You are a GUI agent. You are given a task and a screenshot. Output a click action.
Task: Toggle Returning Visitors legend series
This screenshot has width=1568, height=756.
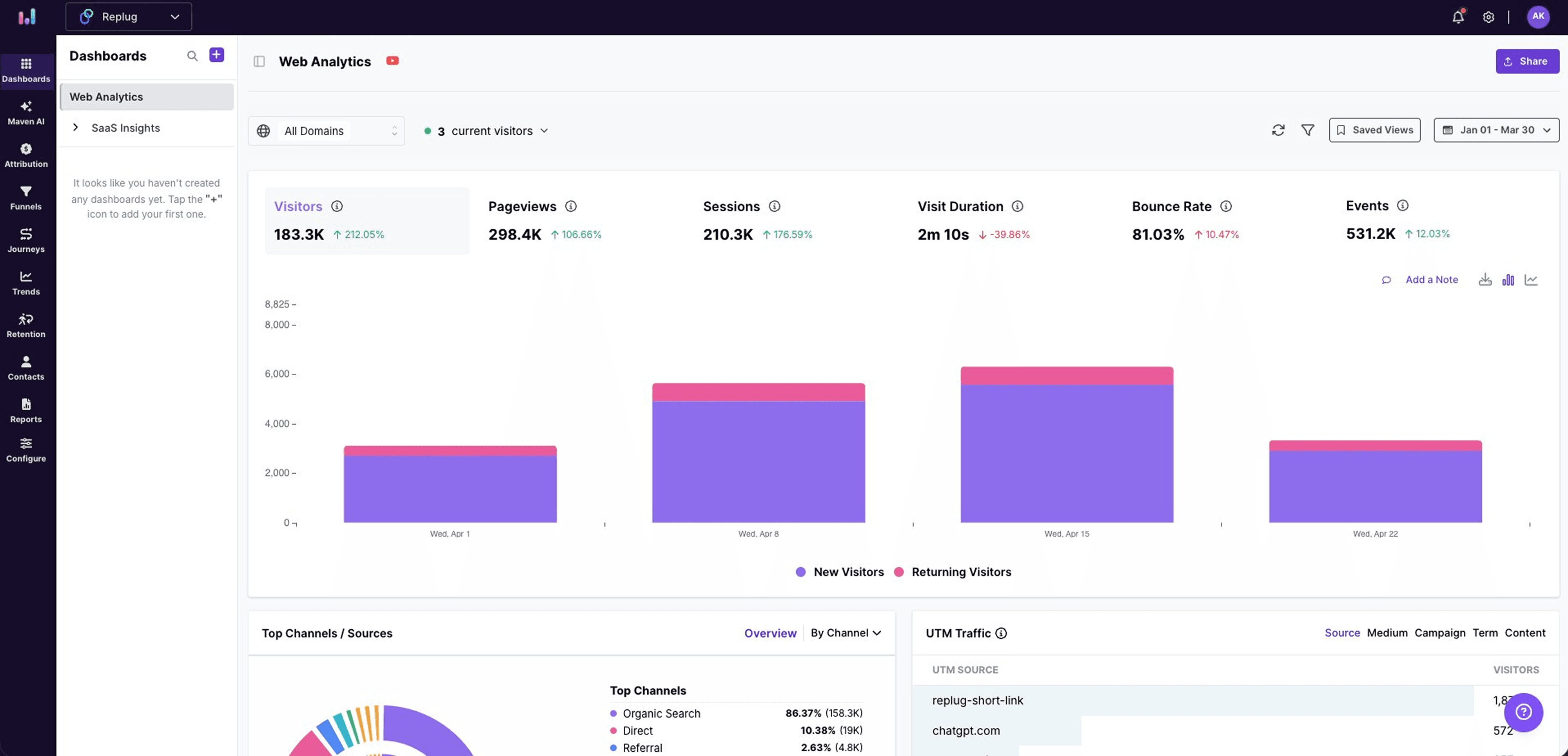(x=953, y=572)
